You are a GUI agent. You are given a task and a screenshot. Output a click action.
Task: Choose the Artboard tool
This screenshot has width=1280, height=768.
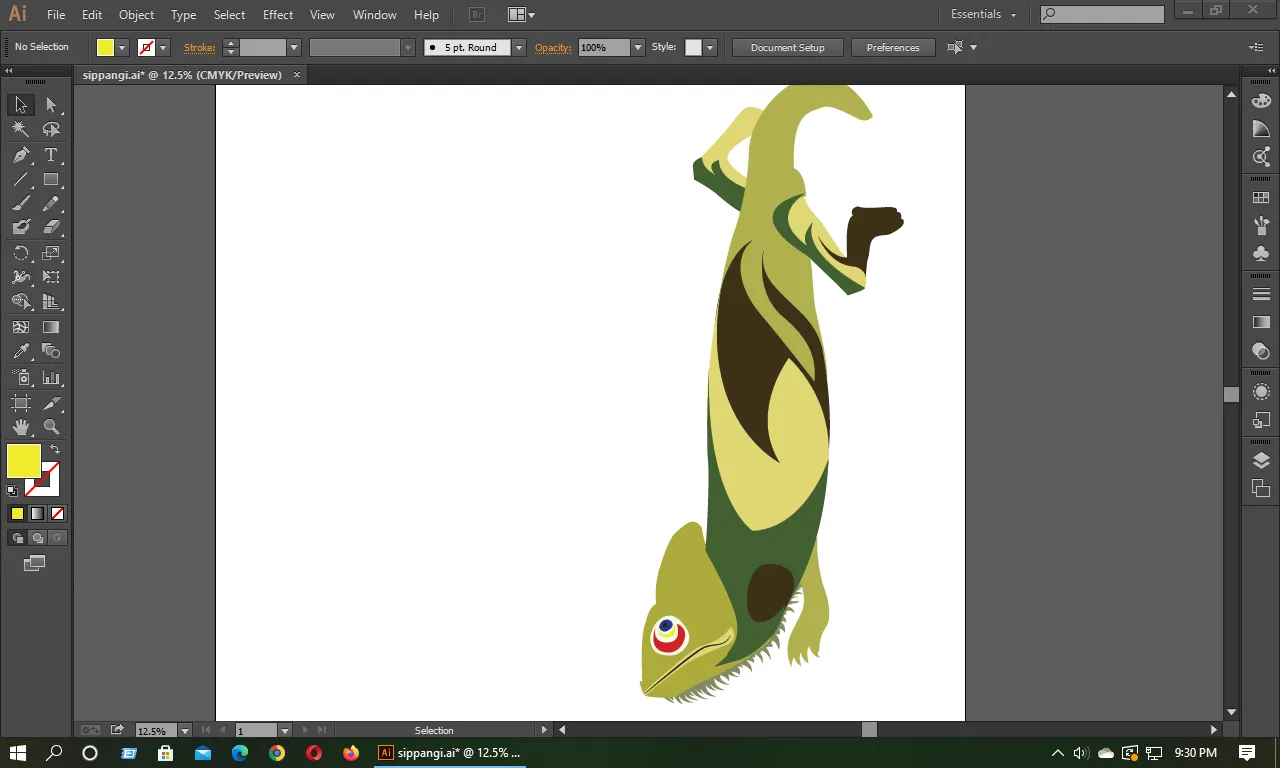21,403
